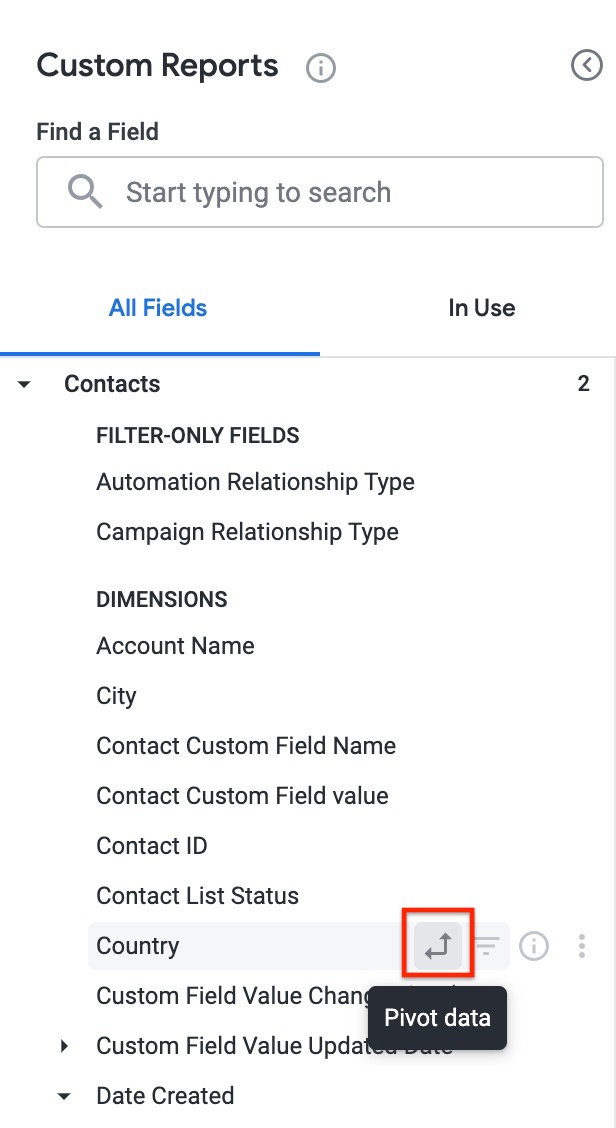
Task: Select the Contact List Status field
Action: [197, 896]
